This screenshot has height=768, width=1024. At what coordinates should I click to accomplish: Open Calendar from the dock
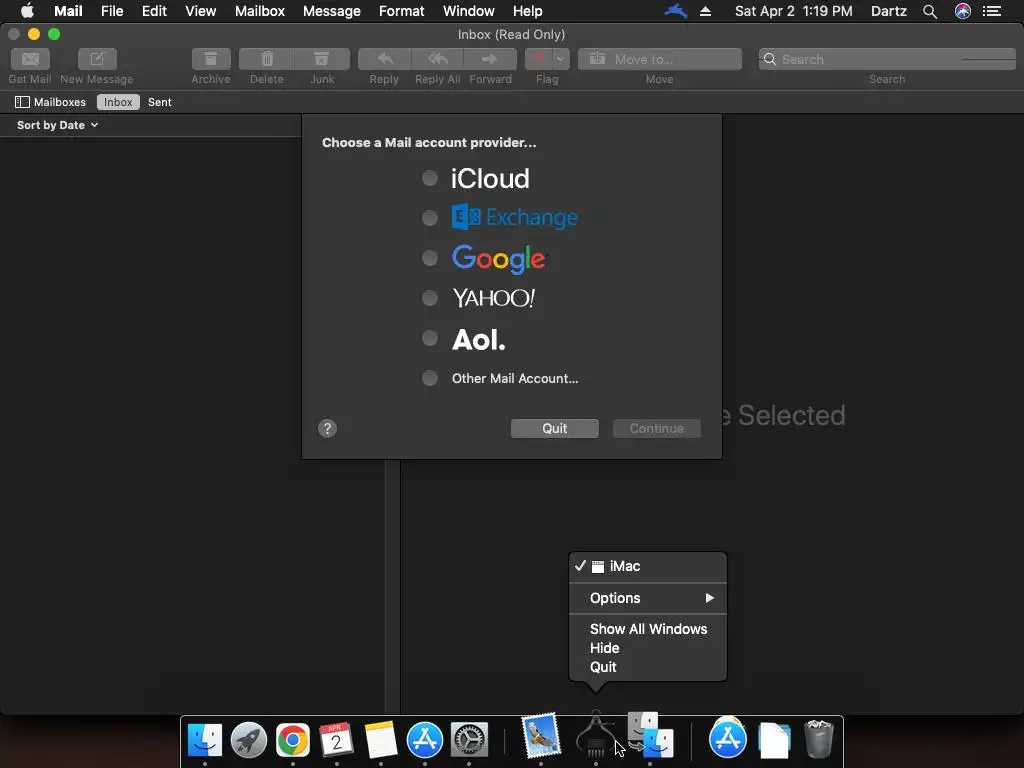[x=336, y=740]
